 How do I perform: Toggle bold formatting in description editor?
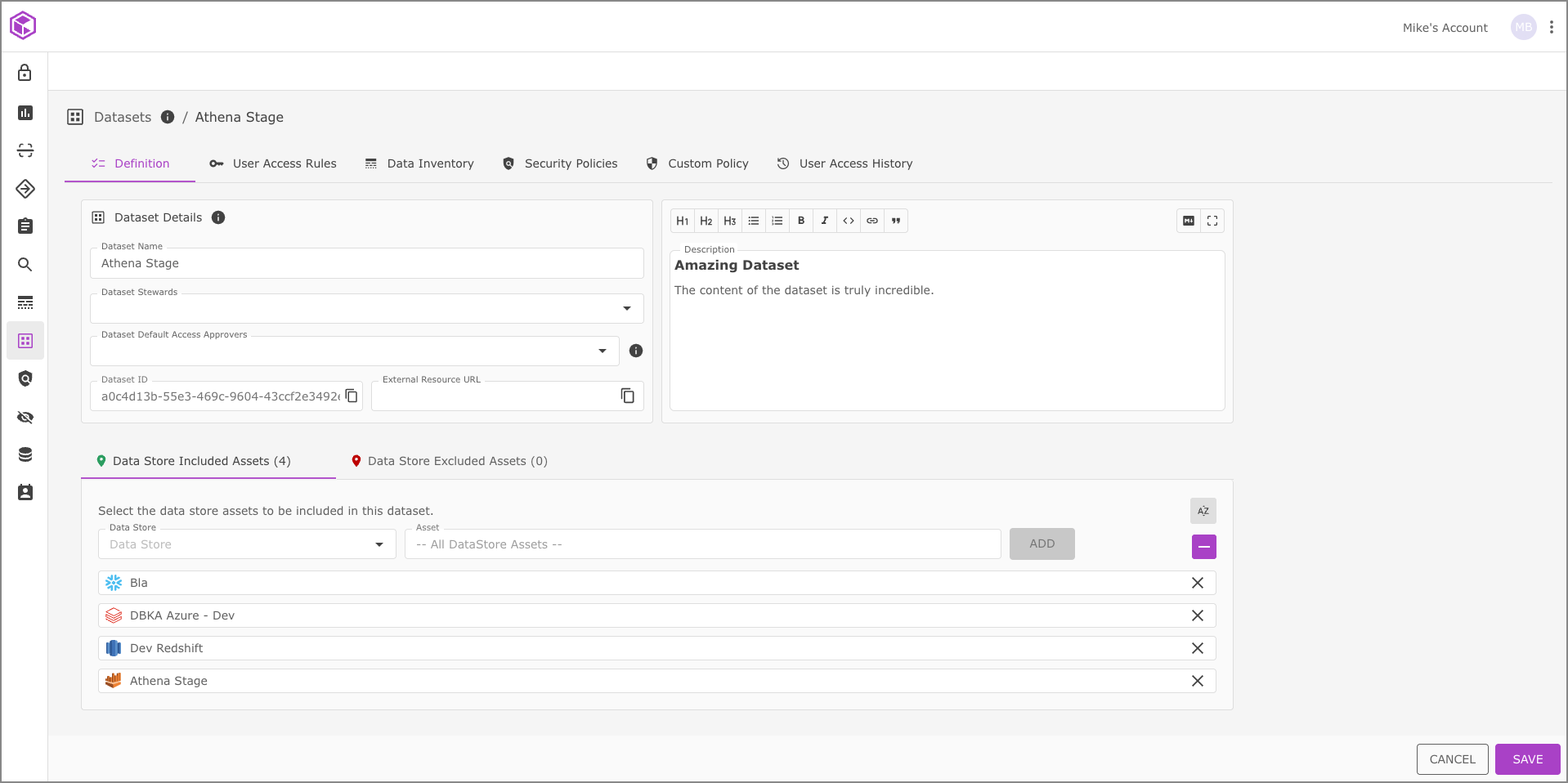801,221
